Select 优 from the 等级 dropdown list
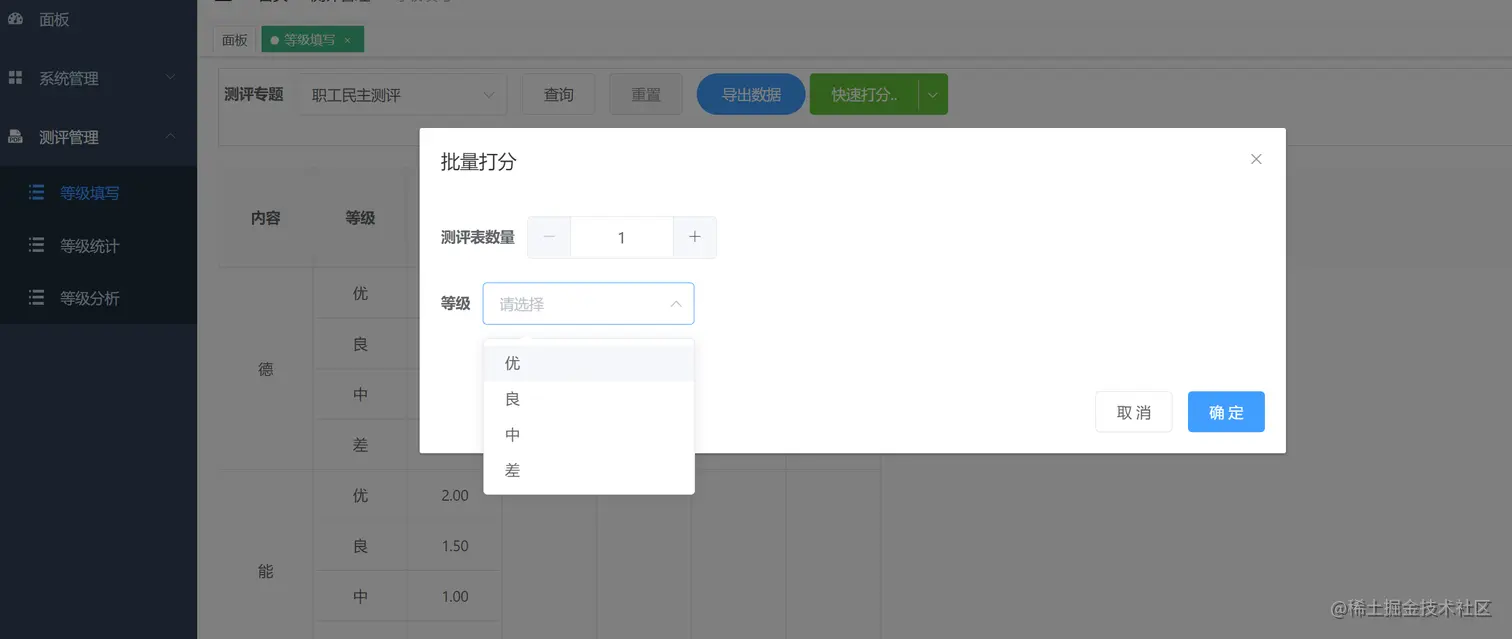The width and height of the screenshot is (1512, 639). pyautogui.click(x=589, y=363)
